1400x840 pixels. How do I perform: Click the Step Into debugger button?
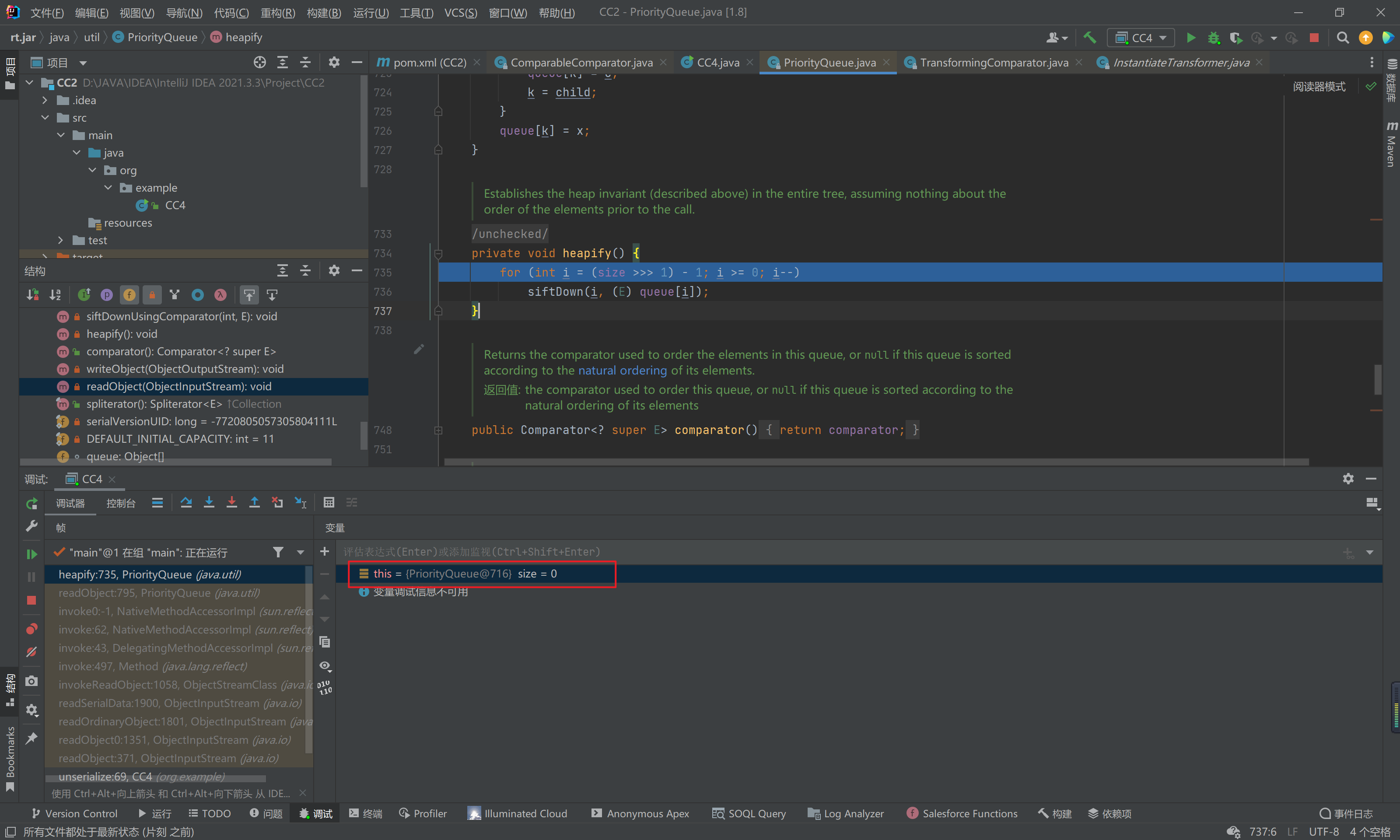click(209, 503)
